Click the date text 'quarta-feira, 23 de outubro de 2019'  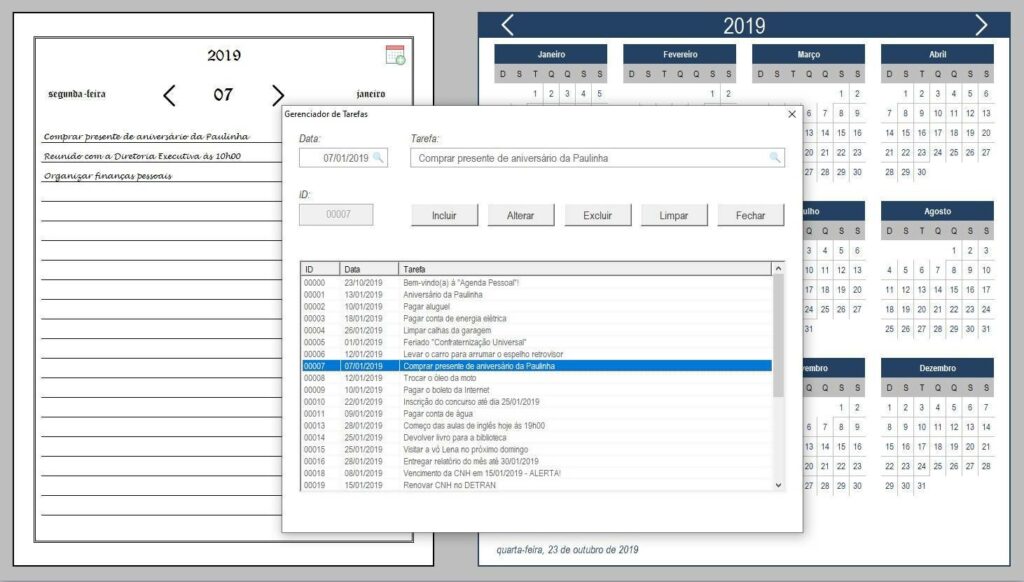click(568, 550)
